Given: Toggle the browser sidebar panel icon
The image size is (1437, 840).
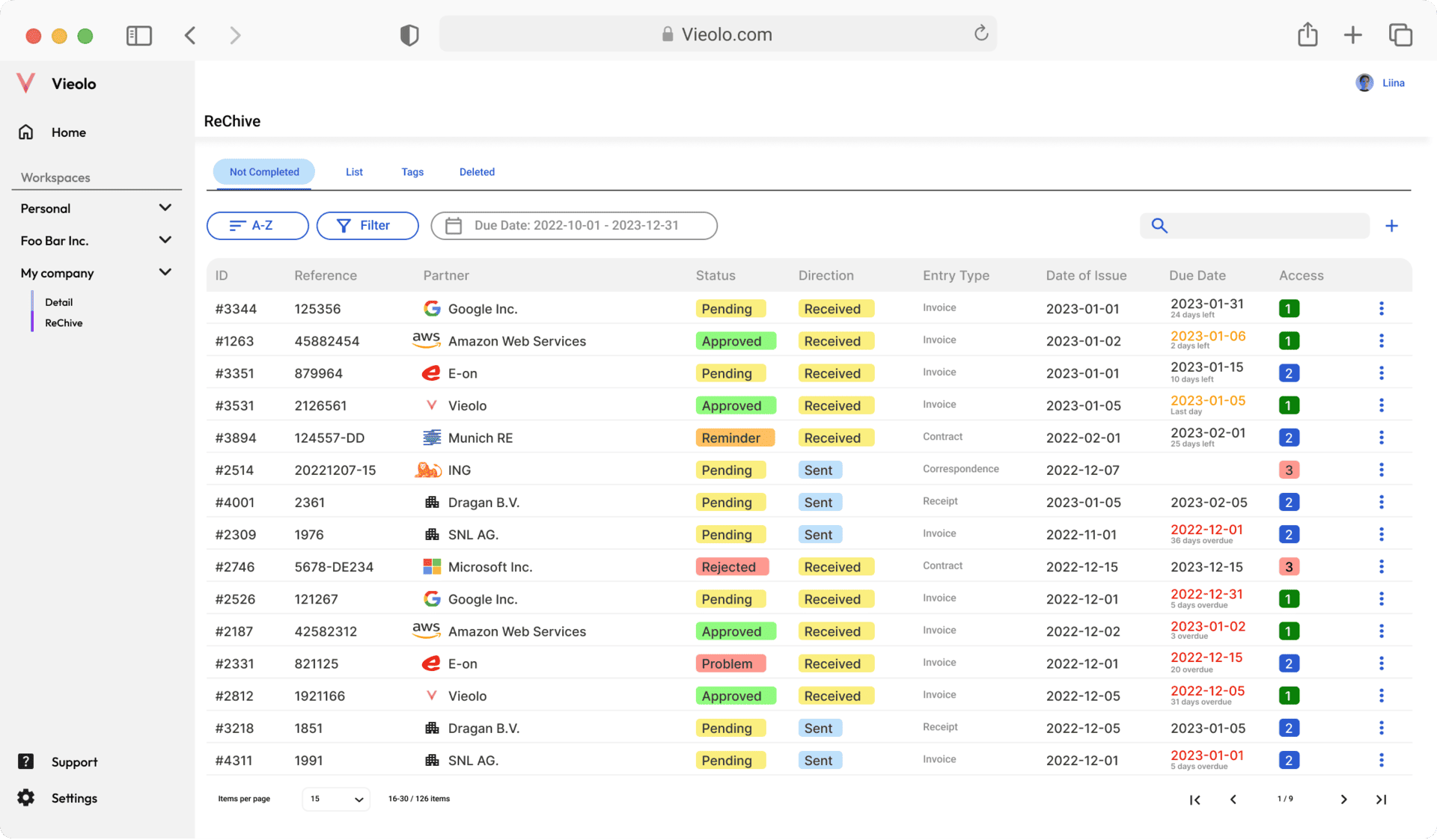Looking at the screenshot, I should pos(139,35).
